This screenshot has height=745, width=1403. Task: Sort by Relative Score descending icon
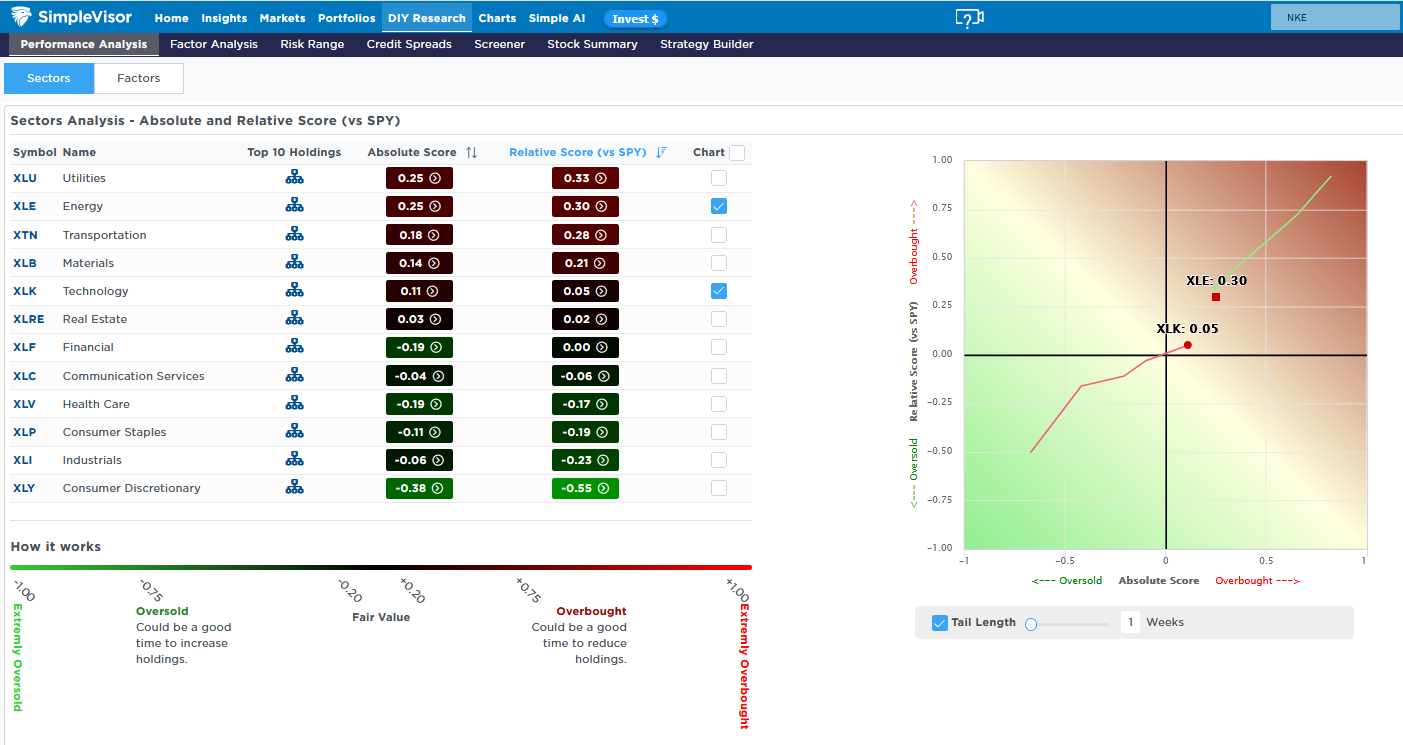(x=661, y=152)
